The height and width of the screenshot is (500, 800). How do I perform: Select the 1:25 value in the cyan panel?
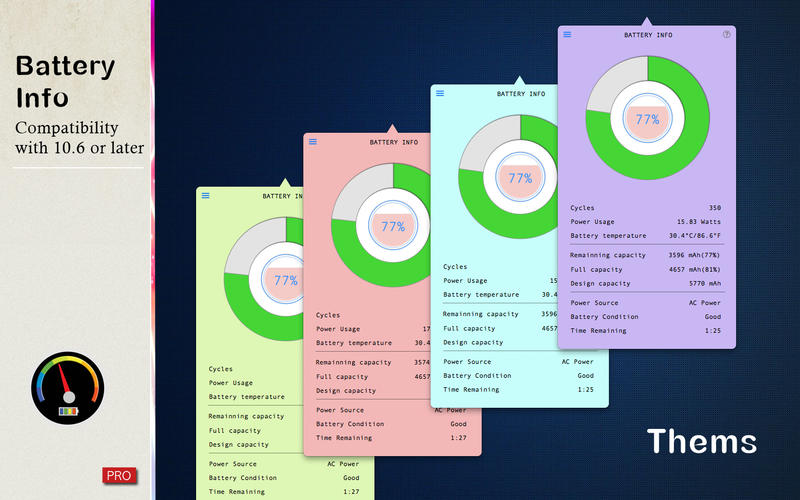click(x=586, y=389)
